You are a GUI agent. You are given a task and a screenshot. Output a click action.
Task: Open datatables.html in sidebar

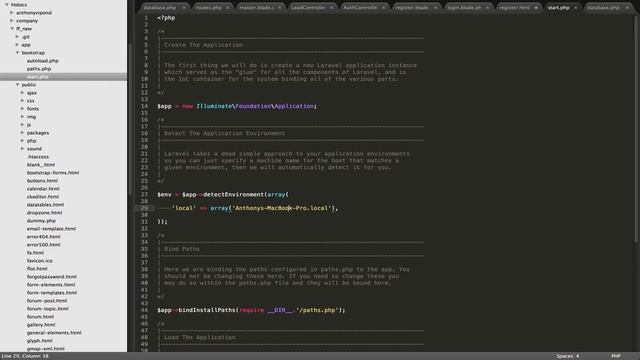(45, 204)
